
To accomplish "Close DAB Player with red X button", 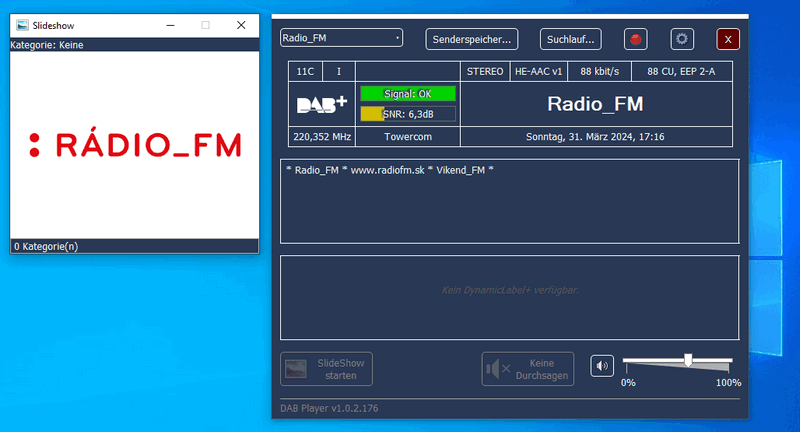I will [x=728, y=39].
